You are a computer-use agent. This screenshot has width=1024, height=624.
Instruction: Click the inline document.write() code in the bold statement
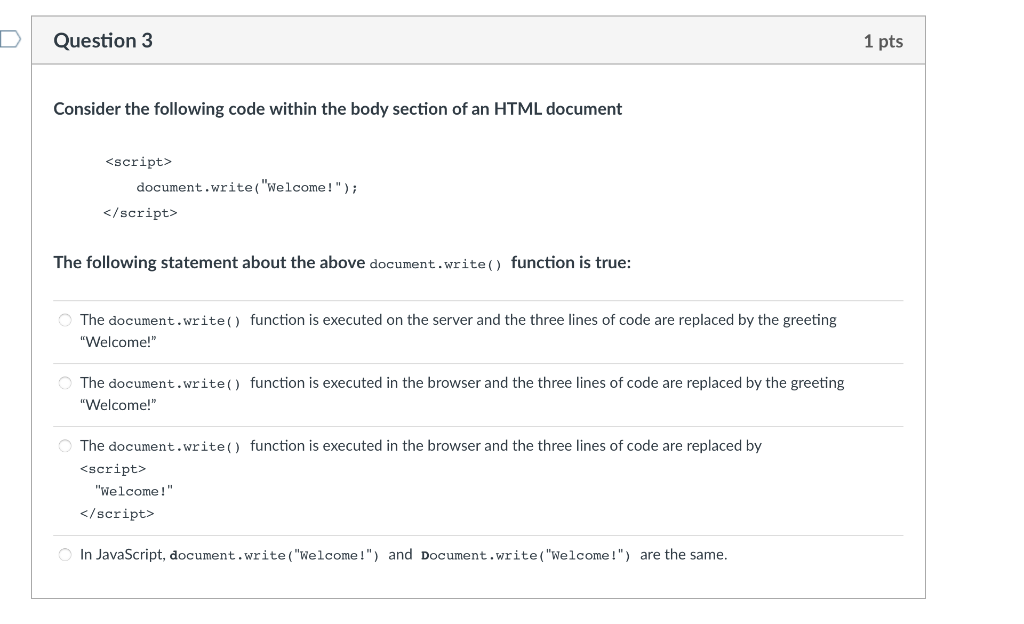pyautogui.click(x=435, y=264)
